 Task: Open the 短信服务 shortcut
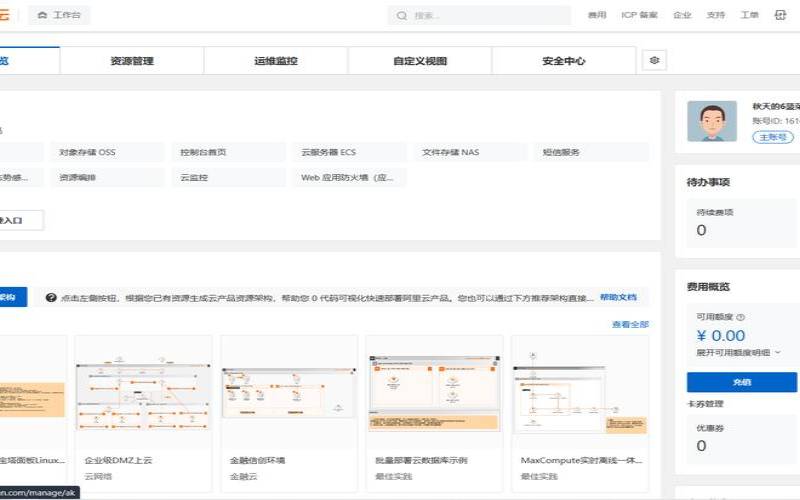point(591,152)
